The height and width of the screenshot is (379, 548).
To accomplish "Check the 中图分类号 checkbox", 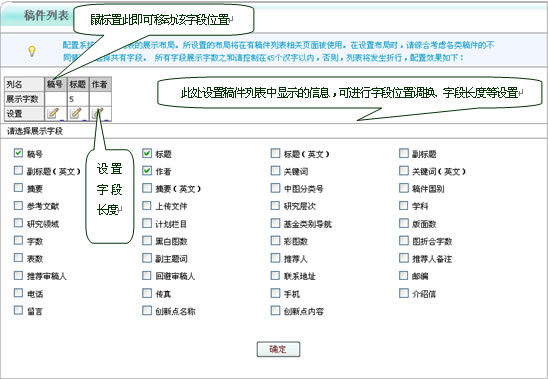I will (x=275, y=188).
